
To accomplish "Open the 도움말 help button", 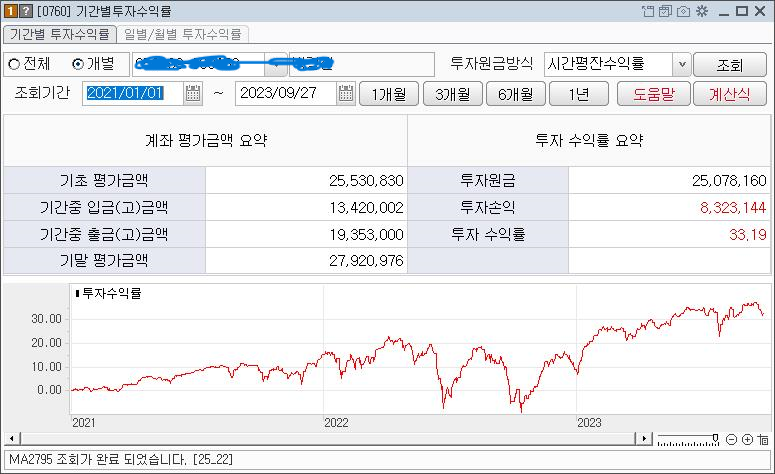I will [653, 94].
